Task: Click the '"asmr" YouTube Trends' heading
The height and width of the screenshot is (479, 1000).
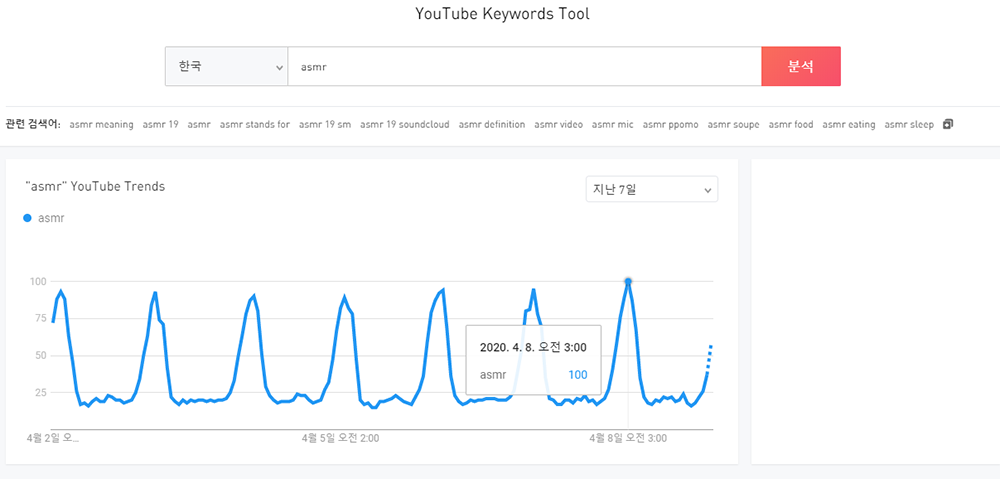Action: 95,186
